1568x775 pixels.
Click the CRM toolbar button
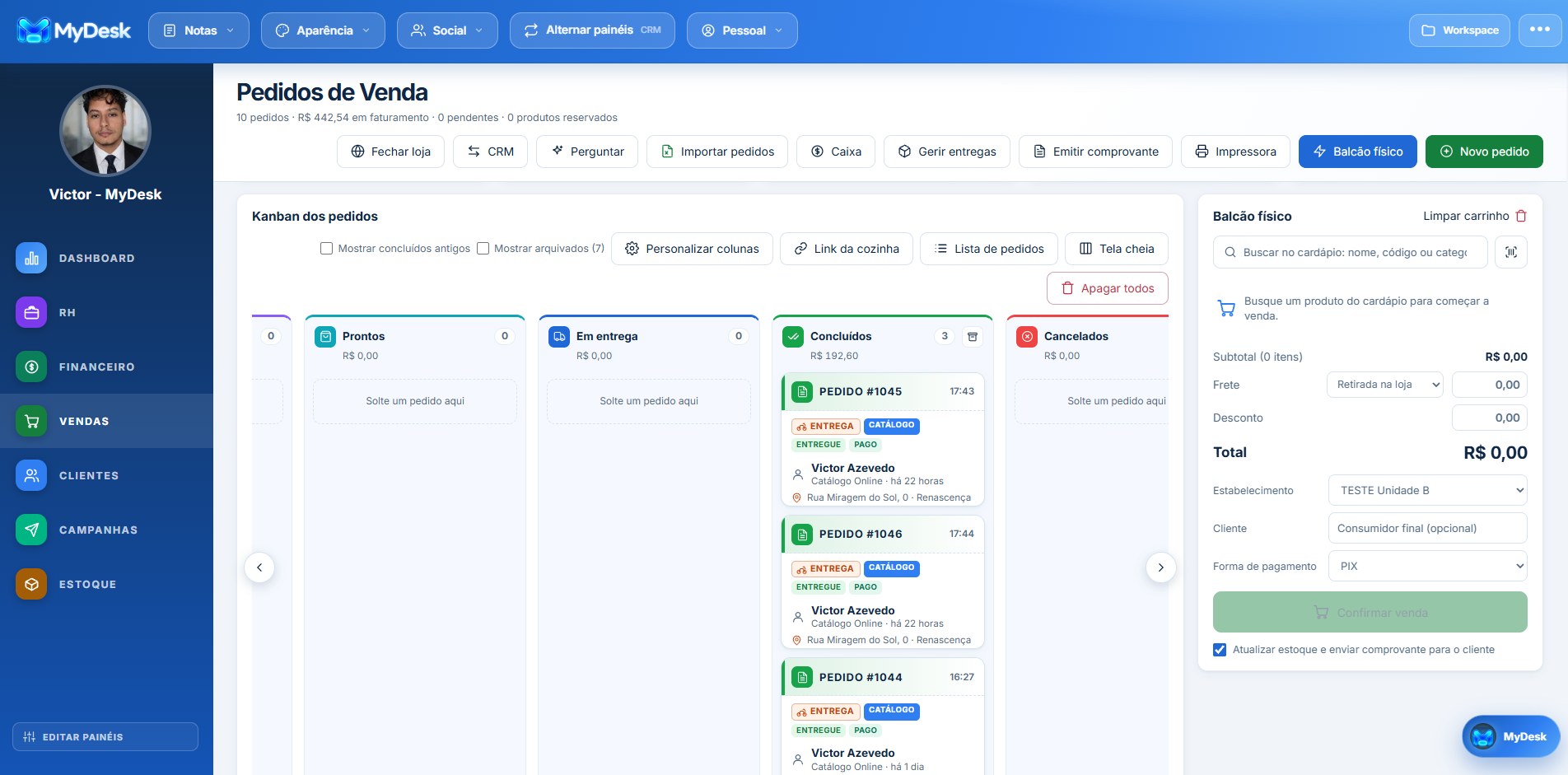tap(490, 152)
